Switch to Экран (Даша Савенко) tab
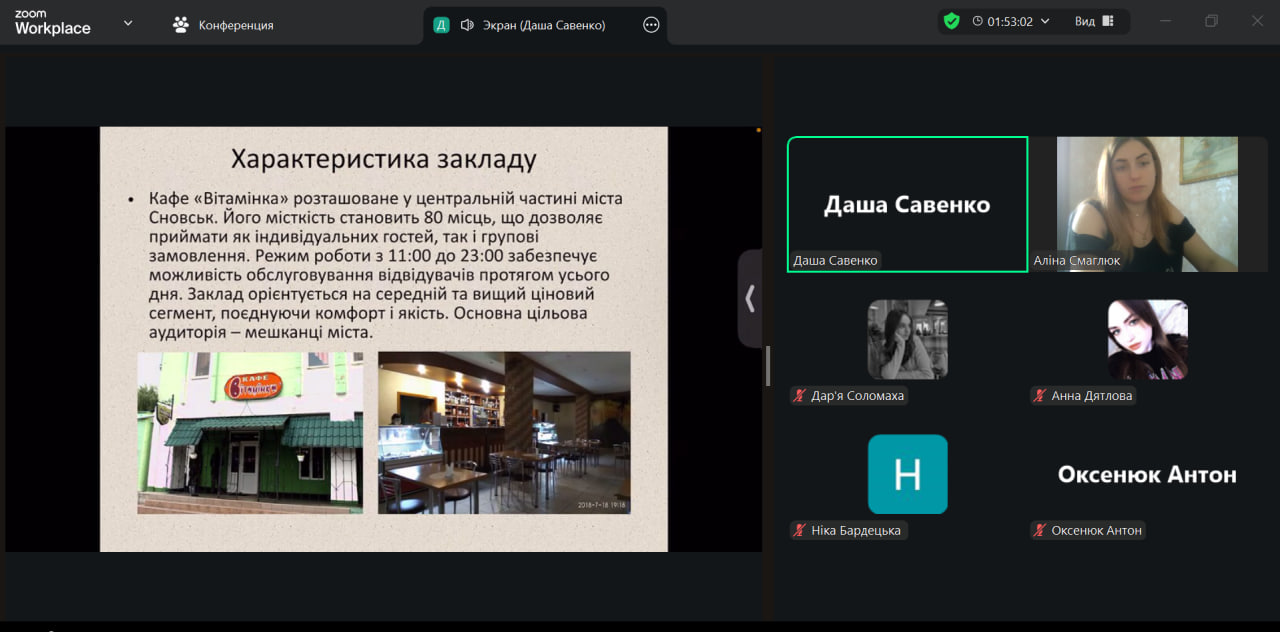The height and width of the screenshot is (632, 1280). (545, 25)
